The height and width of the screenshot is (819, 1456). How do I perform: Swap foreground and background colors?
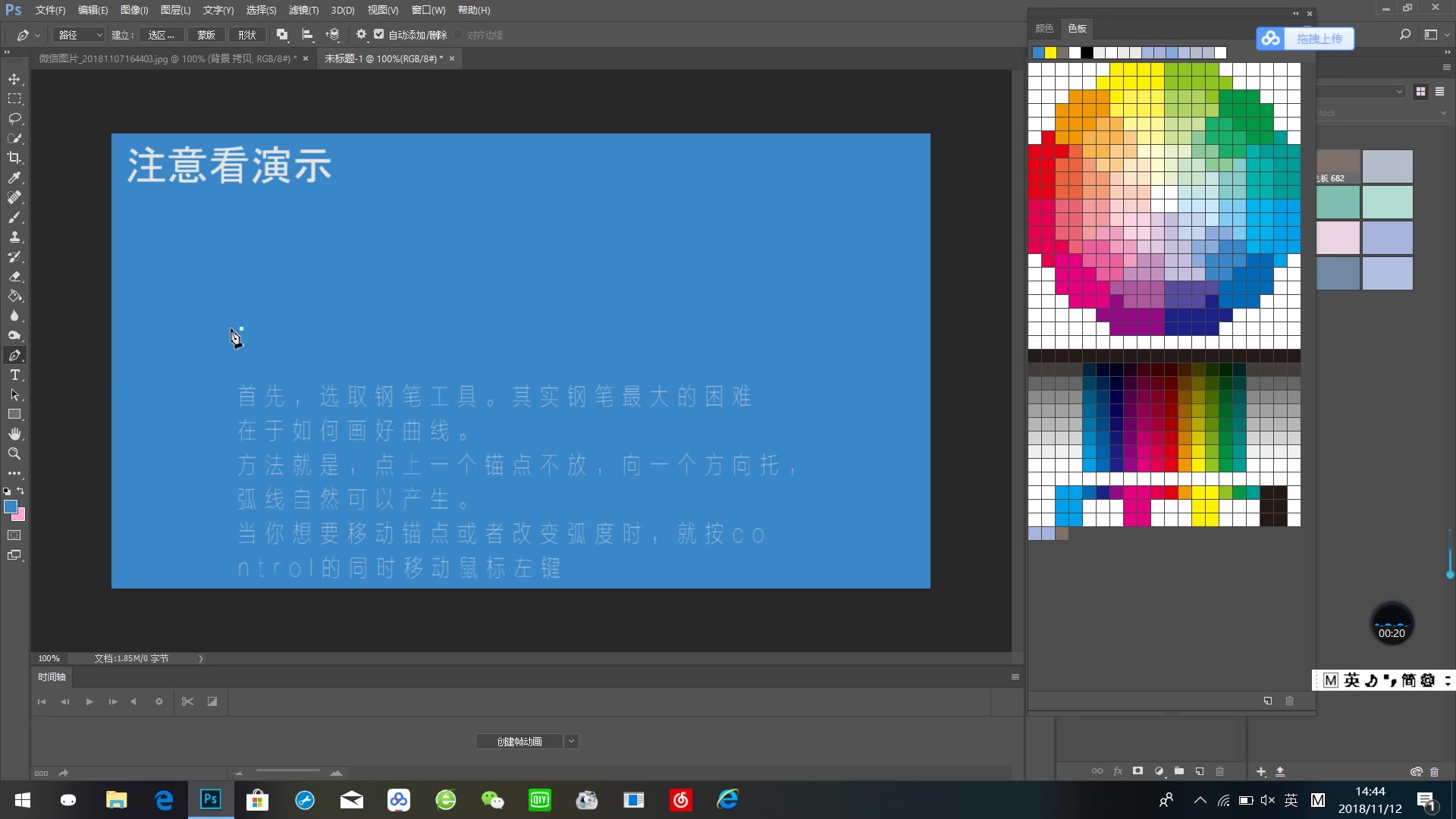20,491
